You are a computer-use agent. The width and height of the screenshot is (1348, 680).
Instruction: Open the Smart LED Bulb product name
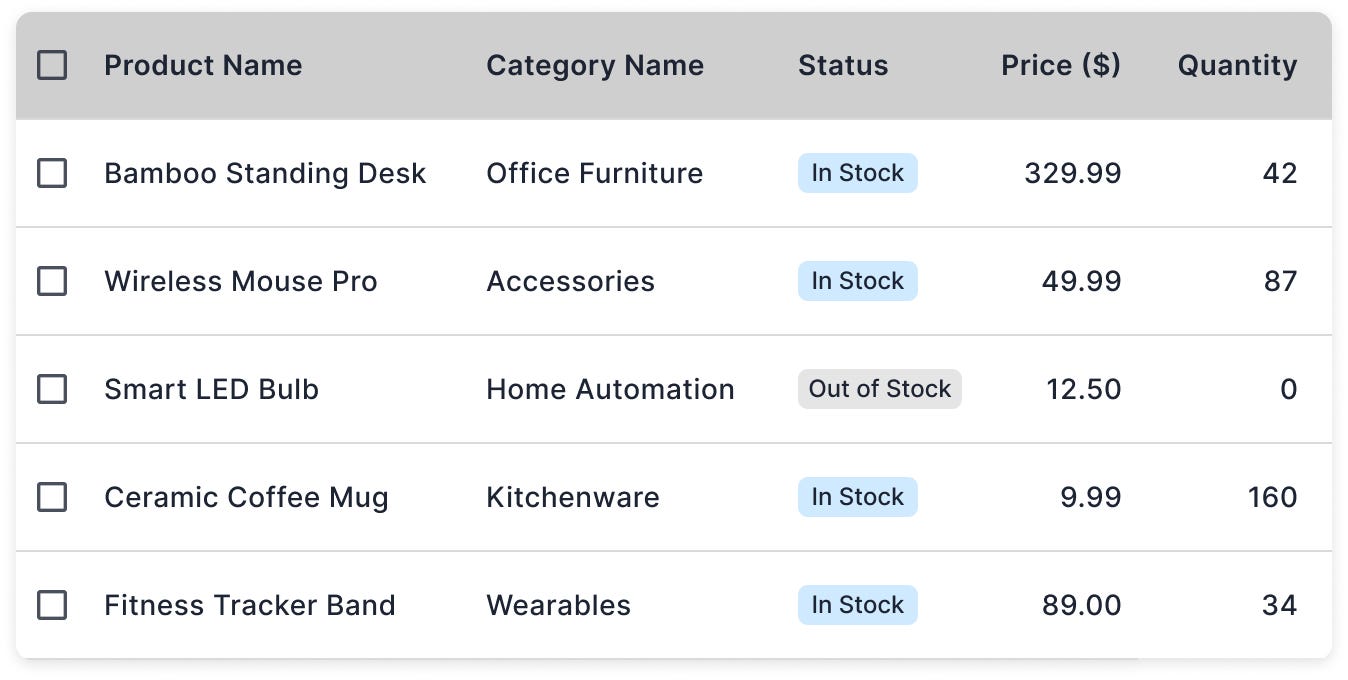coord(211,390)
